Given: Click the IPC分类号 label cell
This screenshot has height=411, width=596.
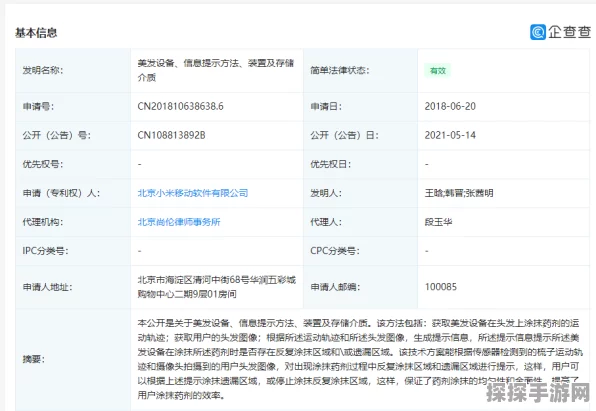Looking at the screenshot, I should (73, 251).
